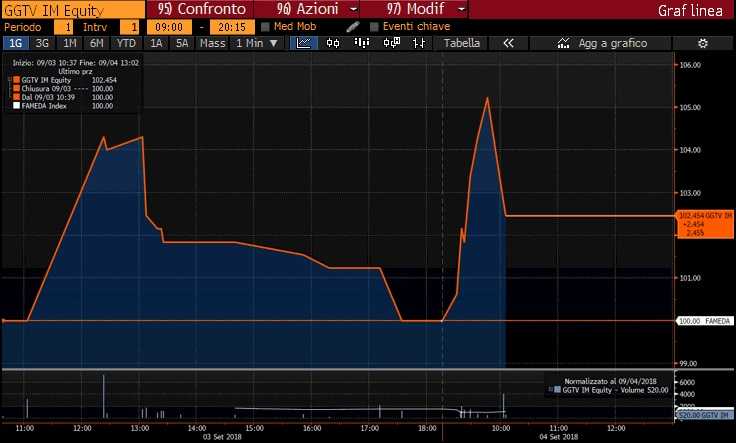Screen dimensions: 736x443
Task: Edit the Intrv value field
Action: pos(130,27)
